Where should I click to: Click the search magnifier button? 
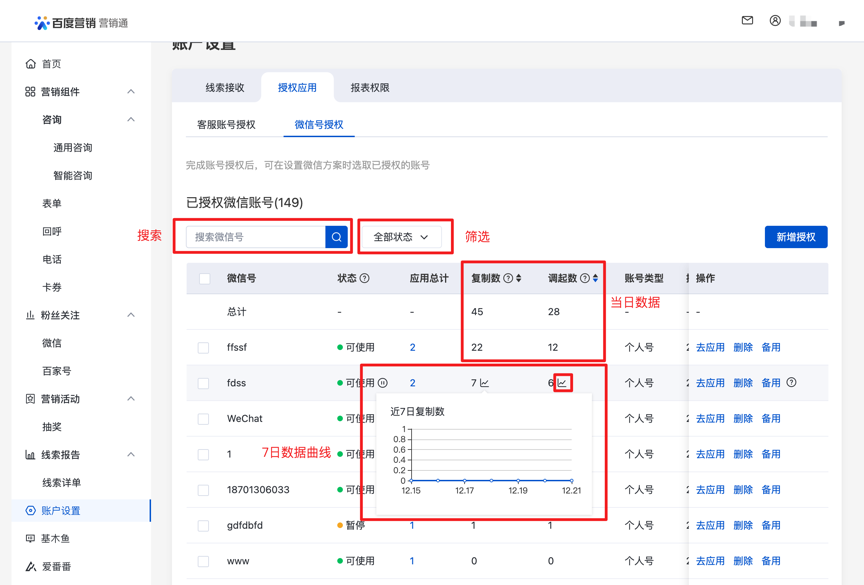337,237
